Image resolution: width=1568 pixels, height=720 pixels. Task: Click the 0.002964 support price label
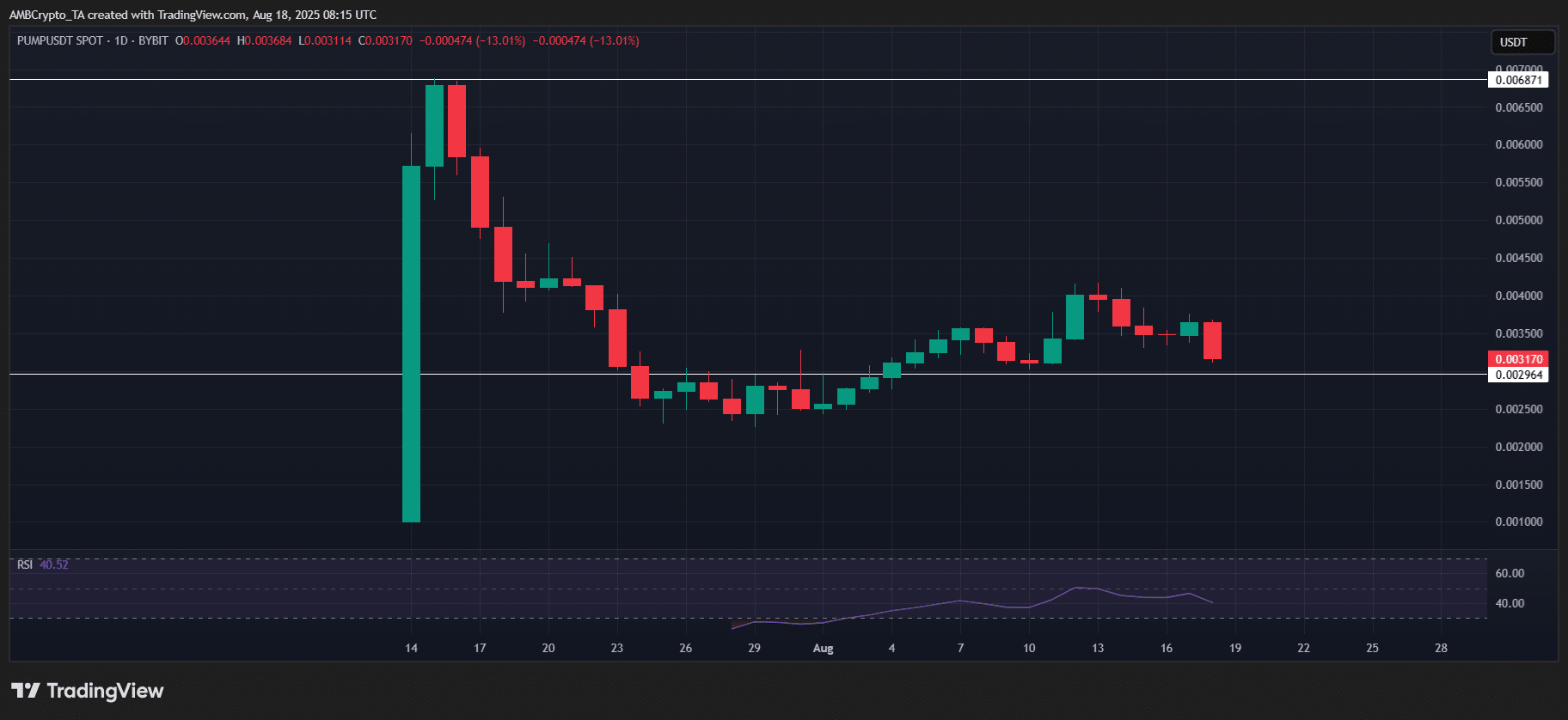[1518, 375]
